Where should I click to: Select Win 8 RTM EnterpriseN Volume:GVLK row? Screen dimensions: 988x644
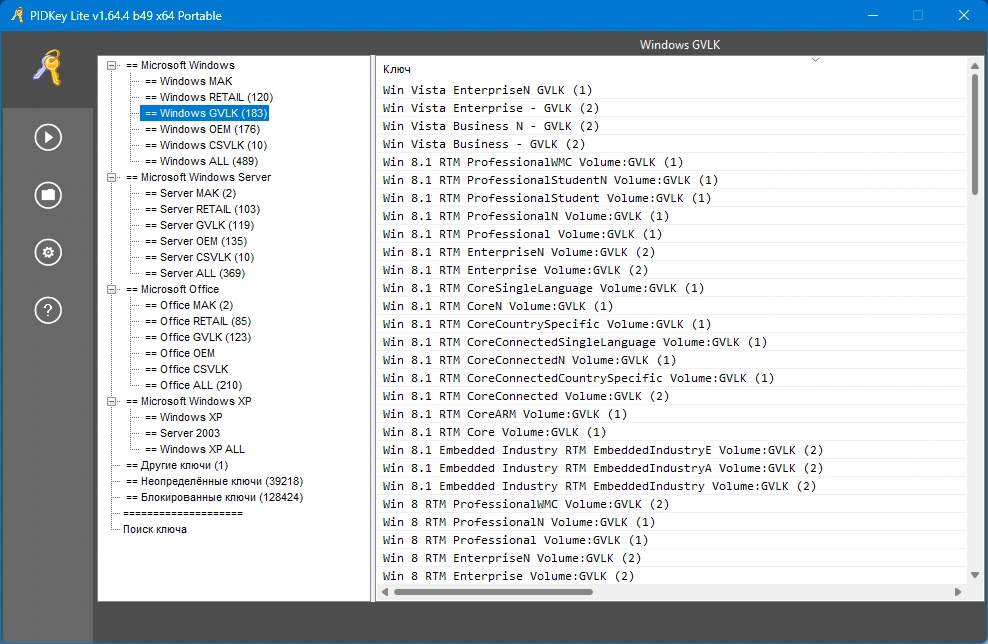click(x=672, y=558)
